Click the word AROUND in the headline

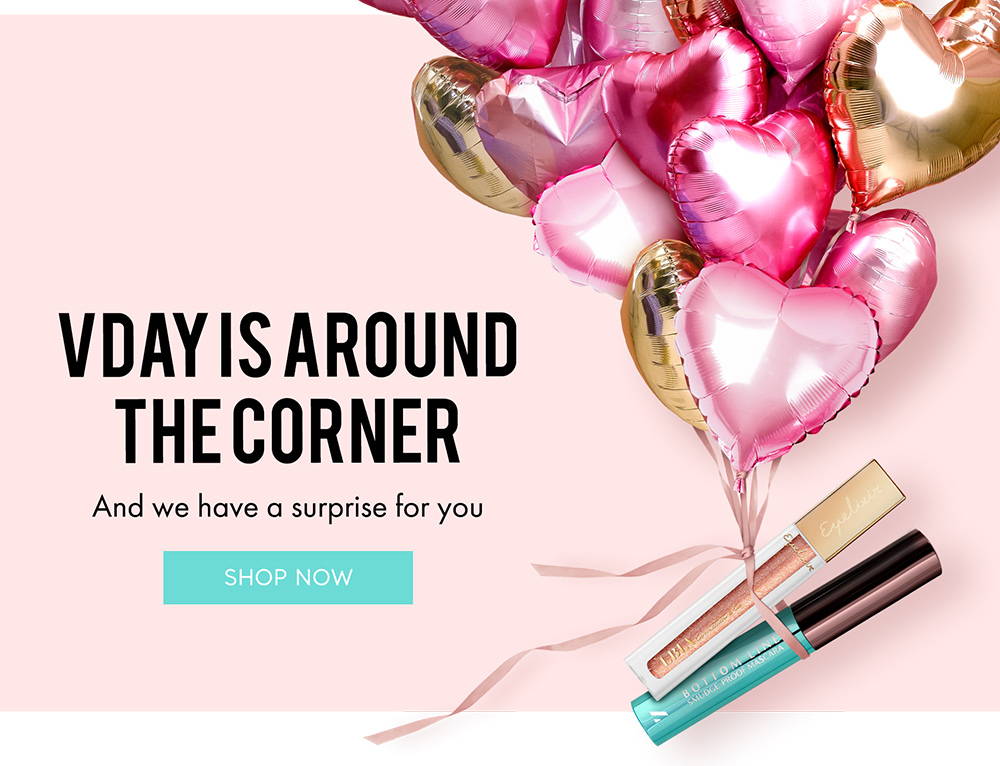pyautogui.click(x=401, y=345)
